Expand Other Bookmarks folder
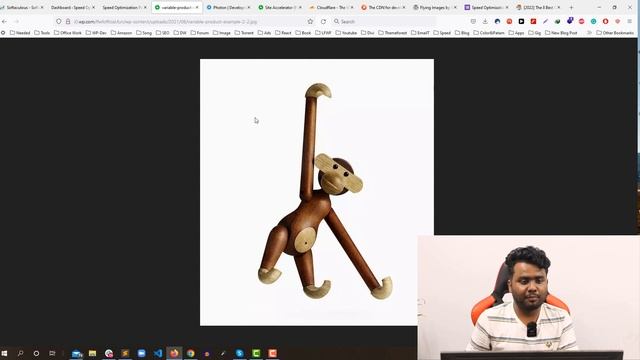 [x=615, y=33]
